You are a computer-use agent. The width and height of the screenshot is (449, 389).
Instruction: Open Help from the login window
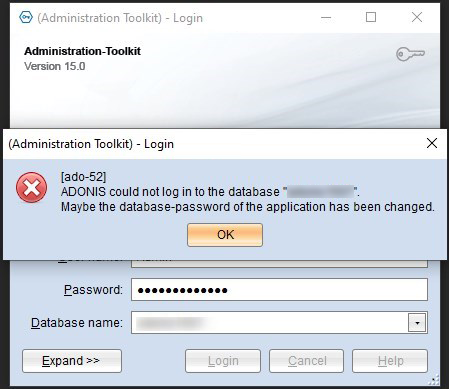(390, 361)
